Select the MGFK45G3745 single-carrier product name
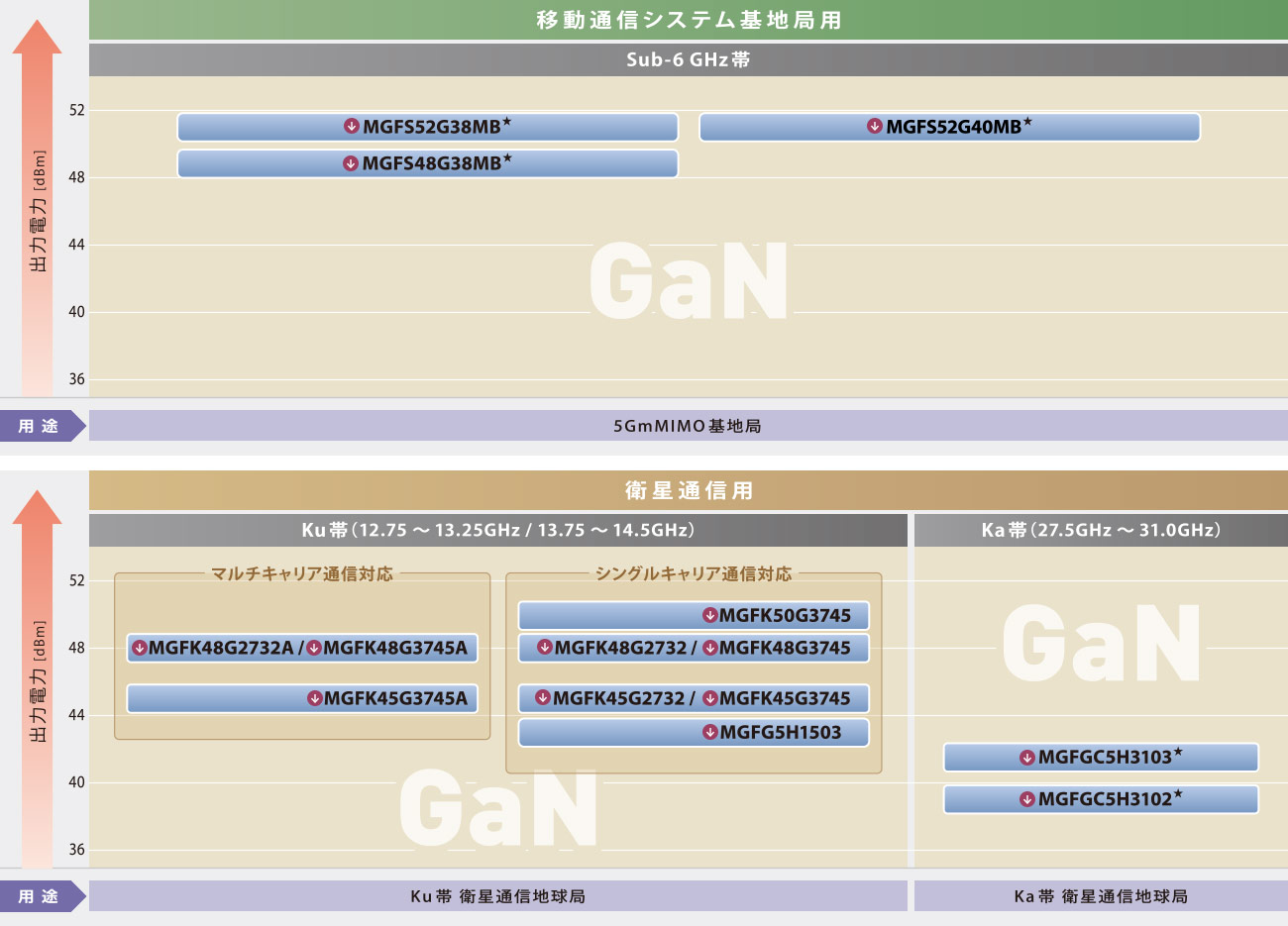The image size is (1288, 926). tap(785, 698)
